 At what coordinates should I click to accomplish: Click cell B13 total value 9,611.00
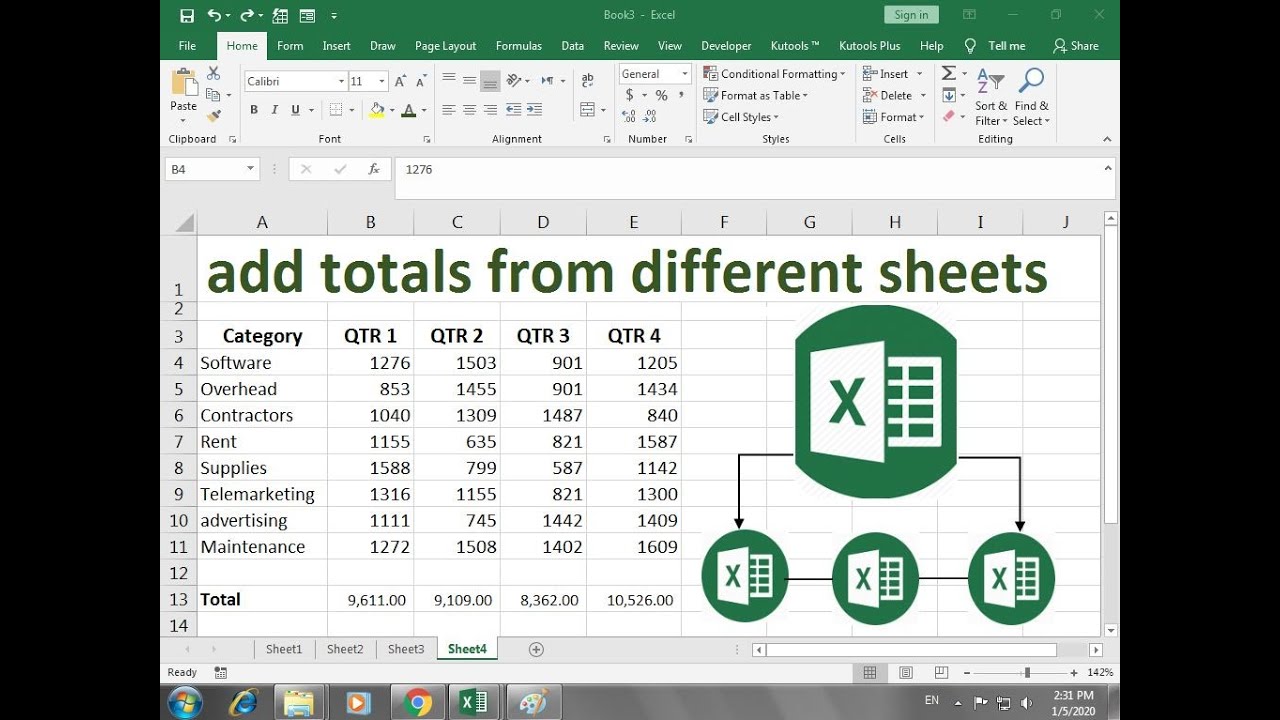(x=370, y=600)
